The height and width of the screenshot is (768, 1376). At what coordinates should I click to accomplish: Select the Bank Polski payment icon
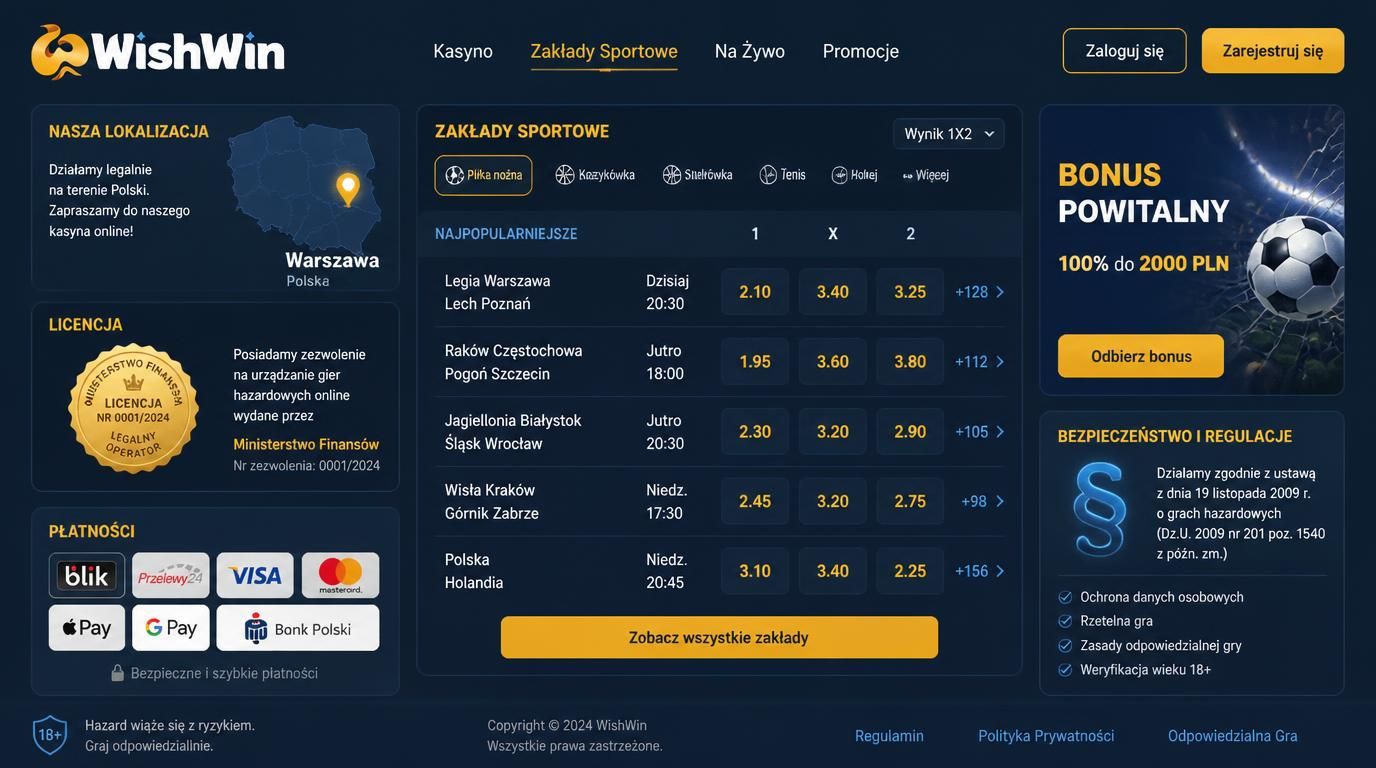298,628
